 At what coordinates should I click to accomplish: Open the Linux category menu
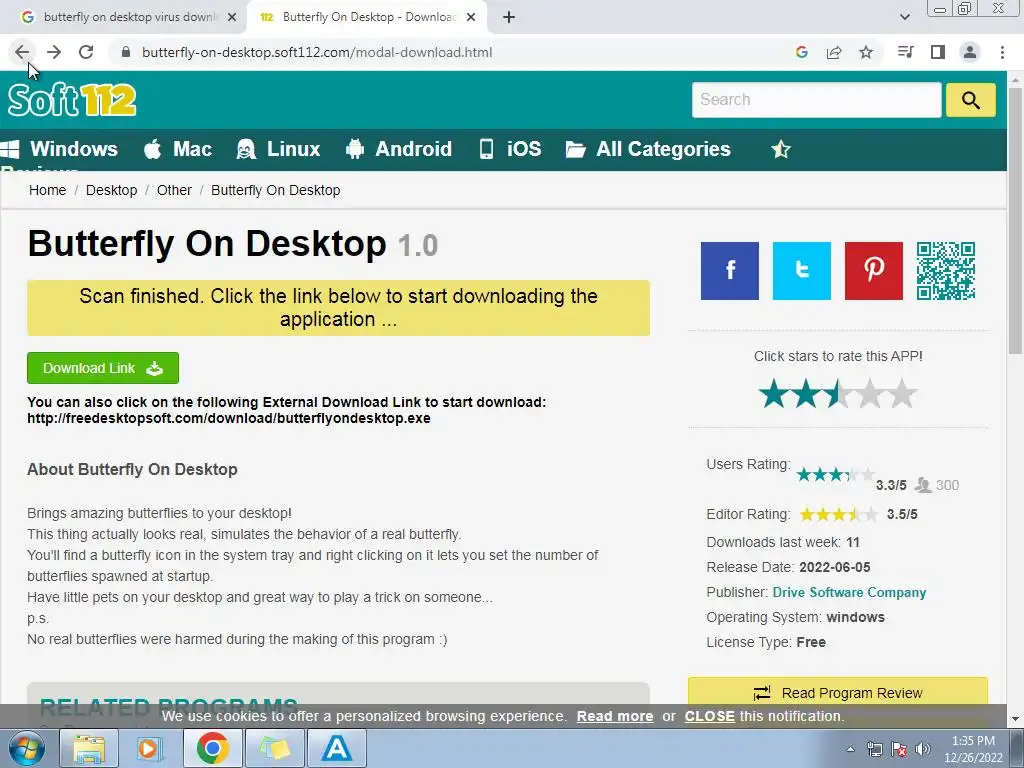tap(278, 149)
